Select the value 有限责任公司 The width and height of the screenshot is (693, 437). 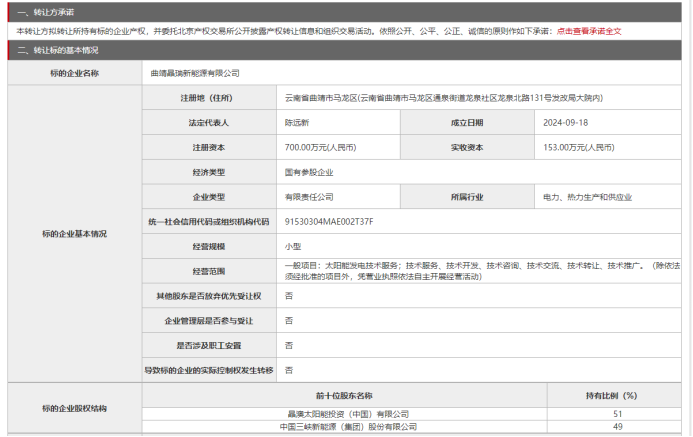click(309, 197)
